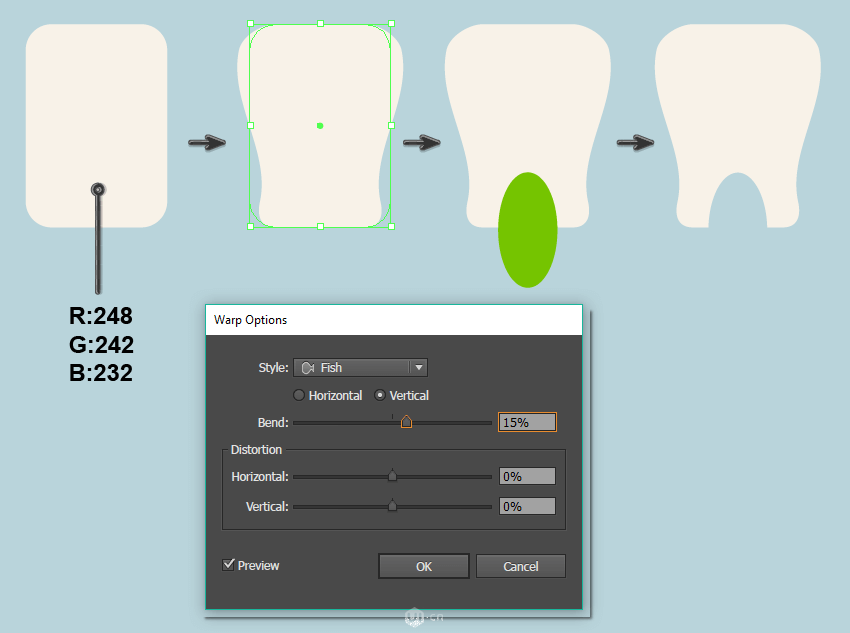Viewport: 850px width, 633px height.
Task: Click the green center point of selected shape
Action: click(x=320, y=126)
